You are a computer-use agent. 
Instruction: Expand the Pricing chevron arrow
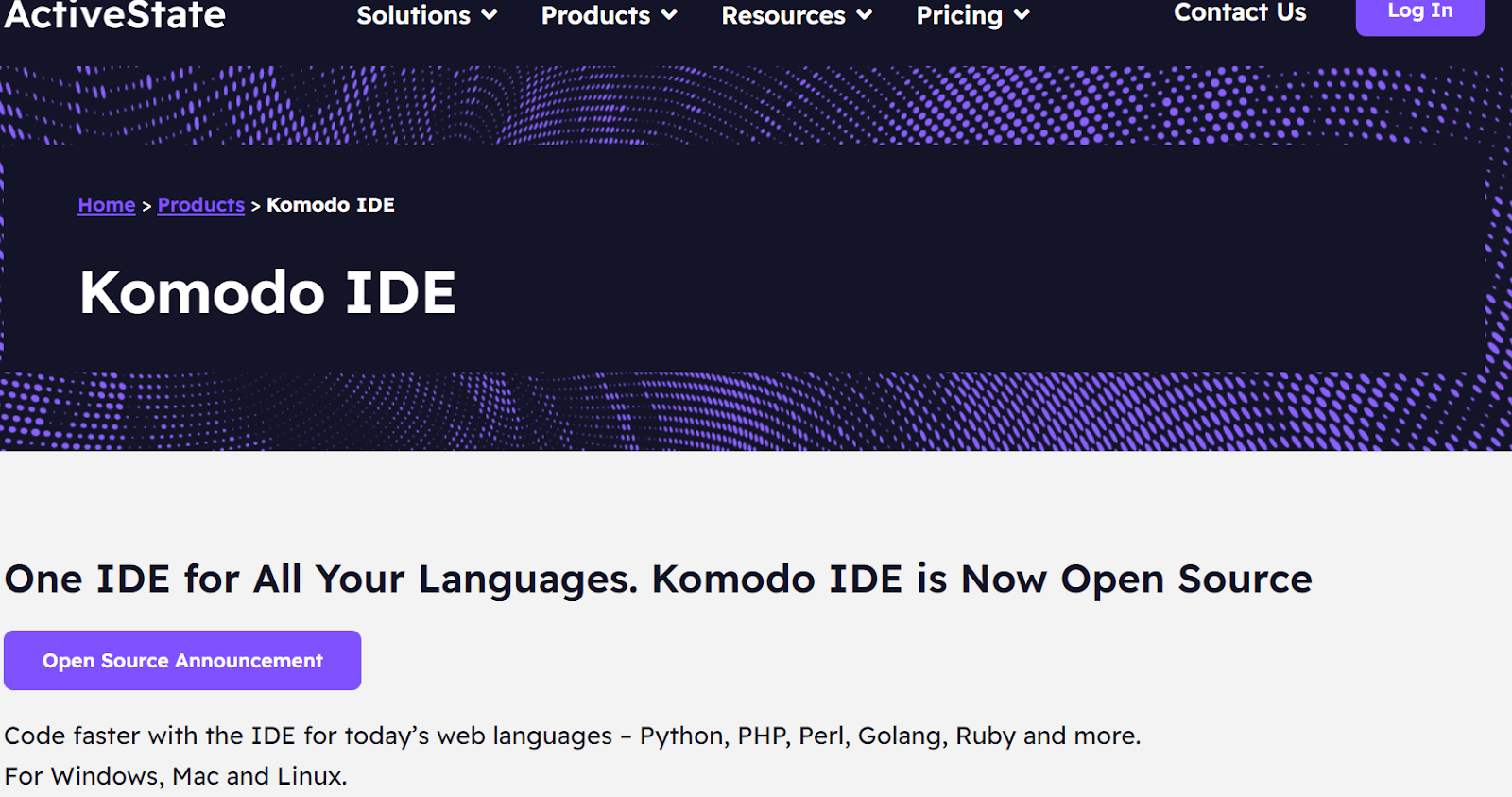point(1022,15)
